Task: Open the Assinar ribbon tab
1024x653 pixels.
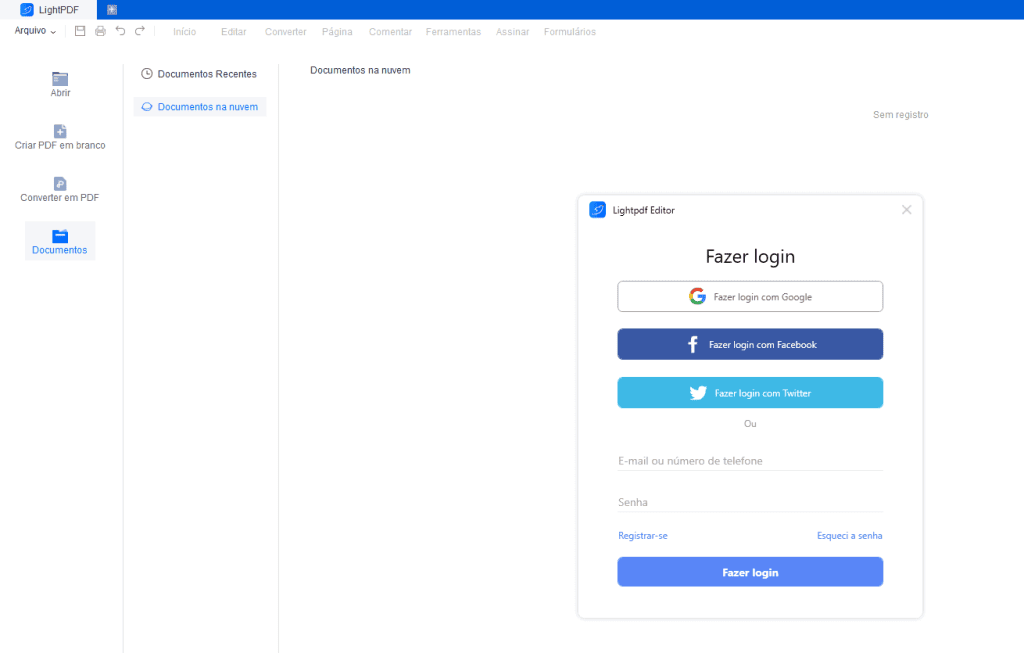Action: tap(512, 31)
